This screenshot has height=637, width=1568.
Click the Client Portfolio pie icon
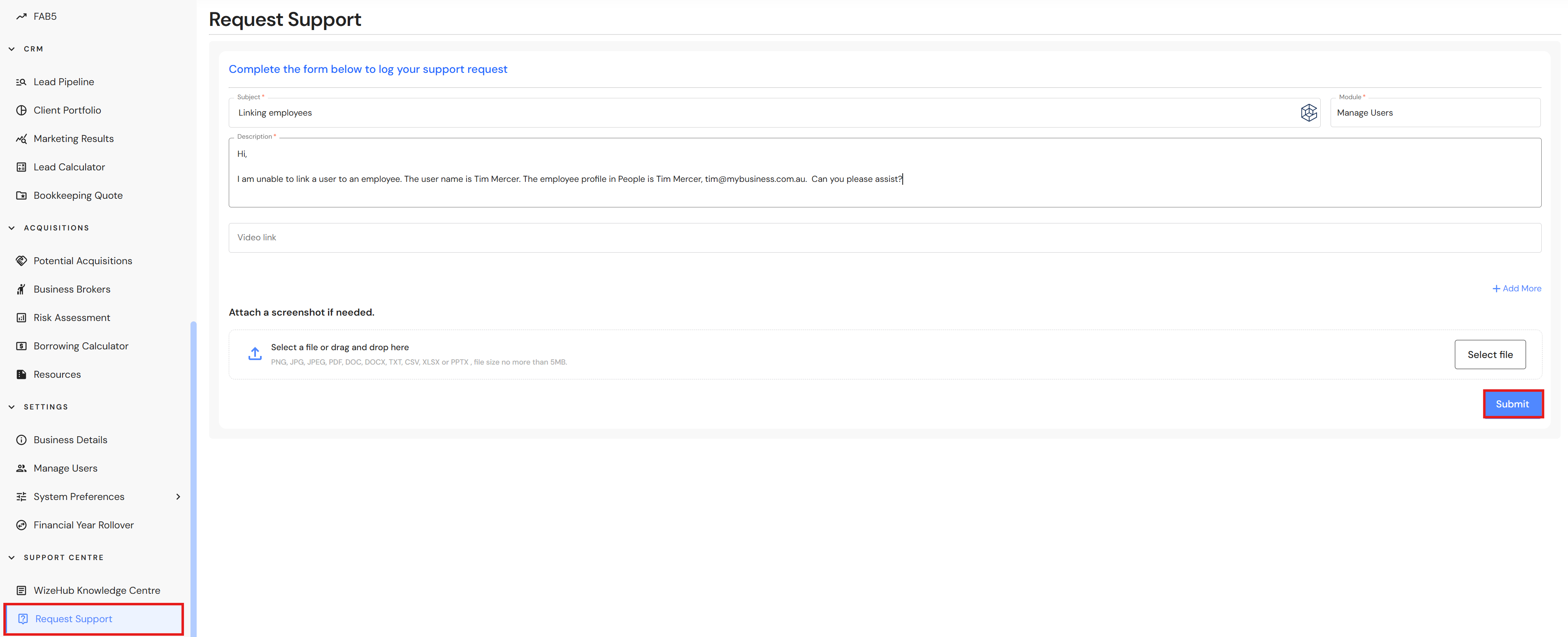[21, 110]
